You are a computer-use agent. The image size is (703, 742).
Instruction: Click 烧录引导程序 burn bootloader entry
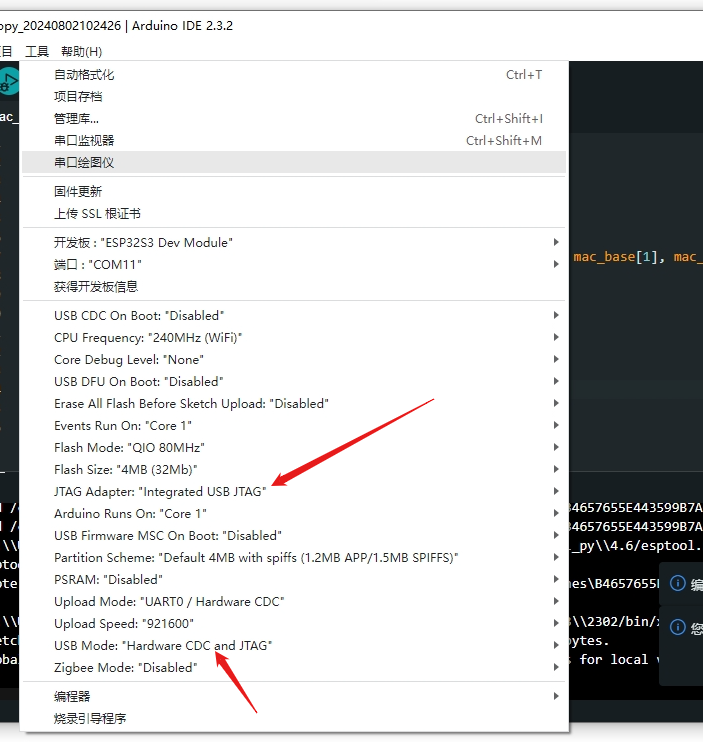(294, 718)
